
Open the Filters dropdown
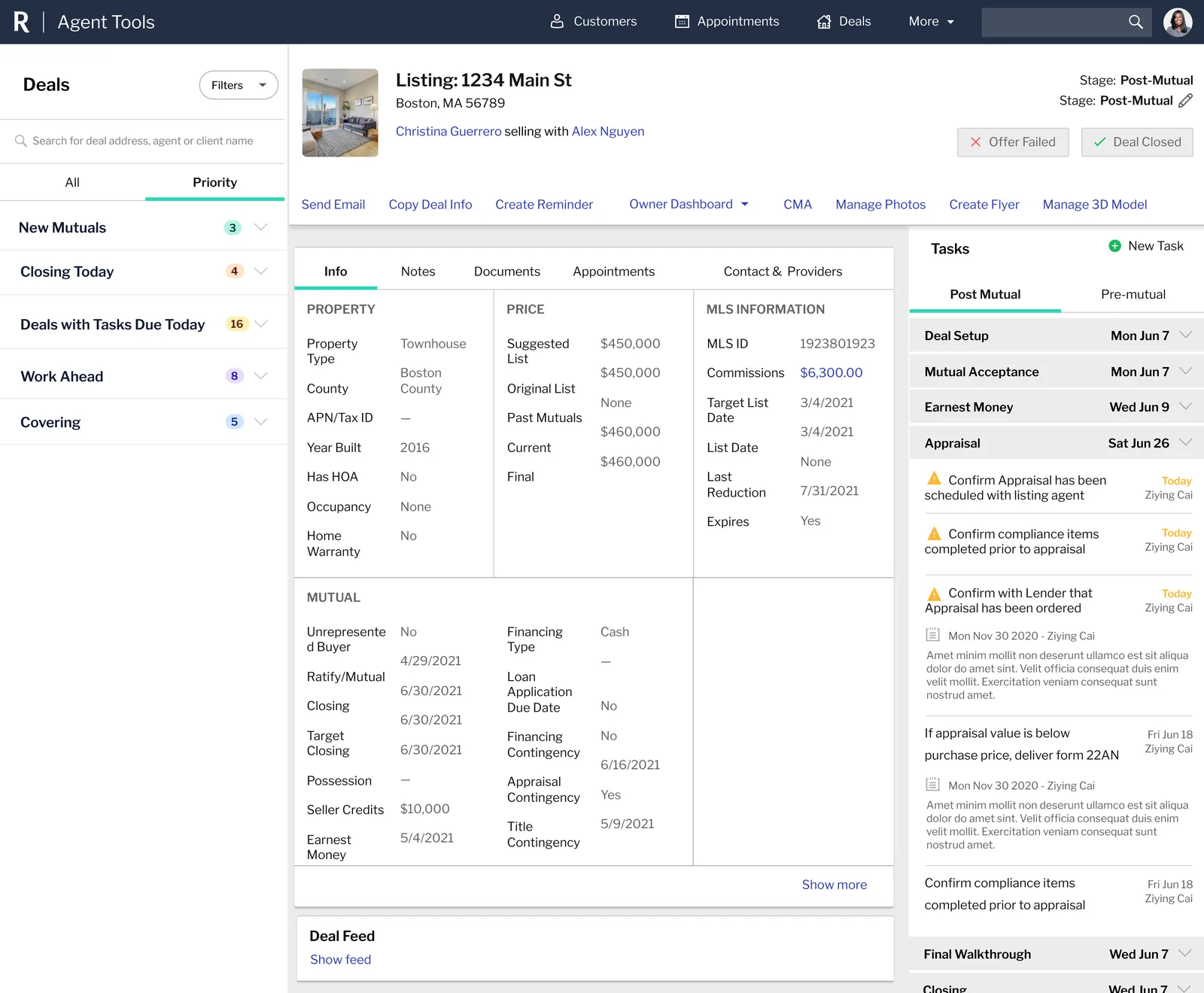[x=239, y=85]
